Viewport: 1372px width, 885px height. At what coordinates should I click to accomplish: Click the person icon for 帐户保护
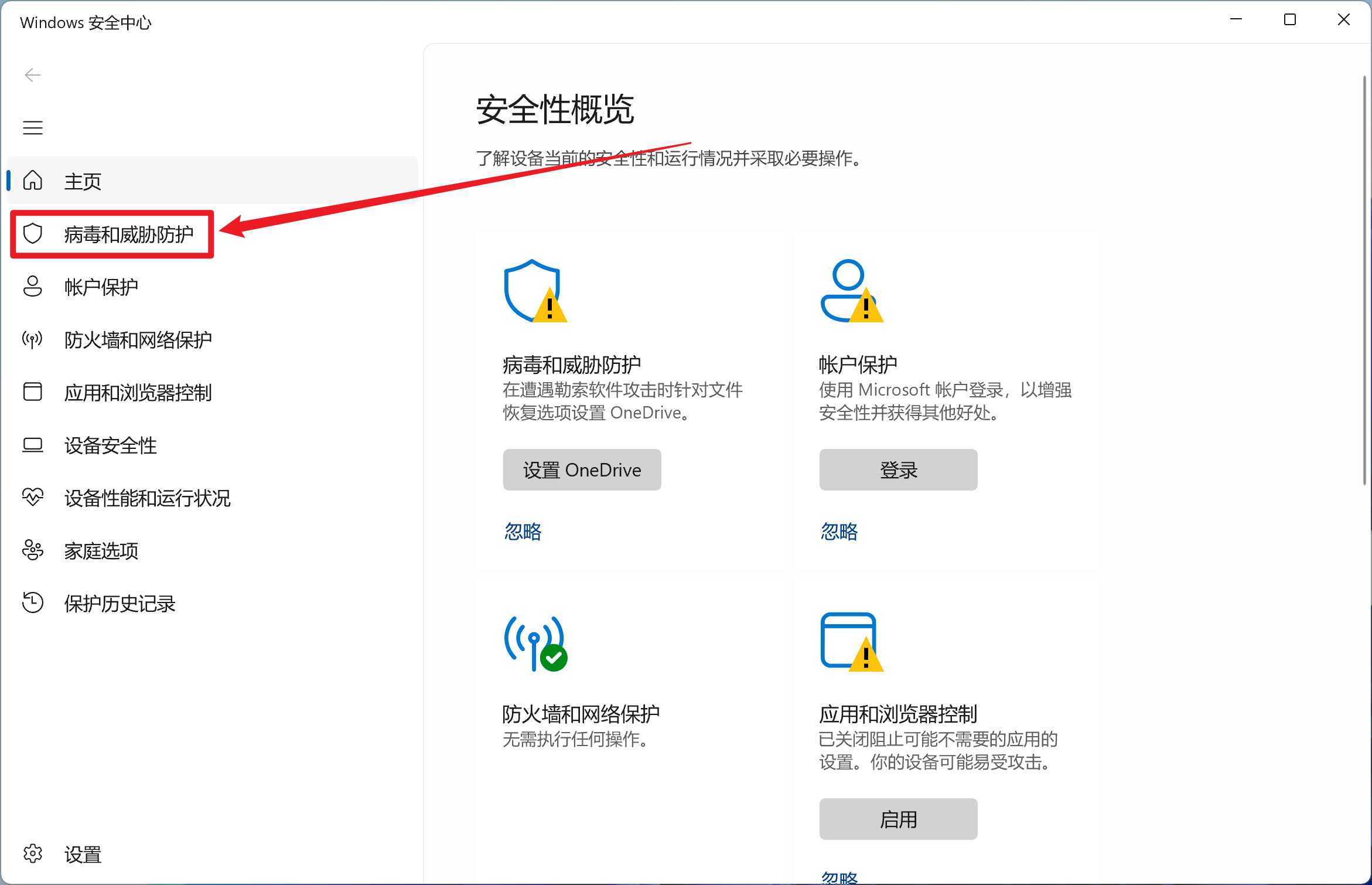(33, 286)
